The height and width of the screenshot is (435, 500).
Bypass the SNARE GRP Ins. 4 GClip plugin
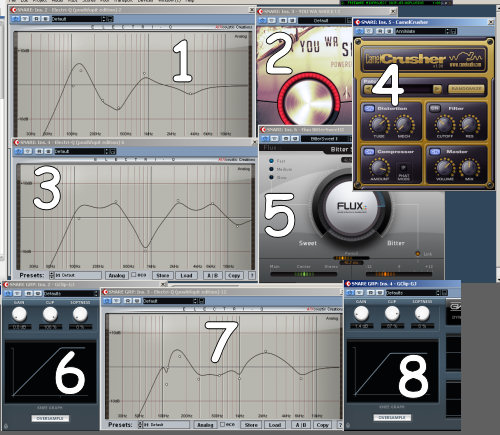(359, 292)
